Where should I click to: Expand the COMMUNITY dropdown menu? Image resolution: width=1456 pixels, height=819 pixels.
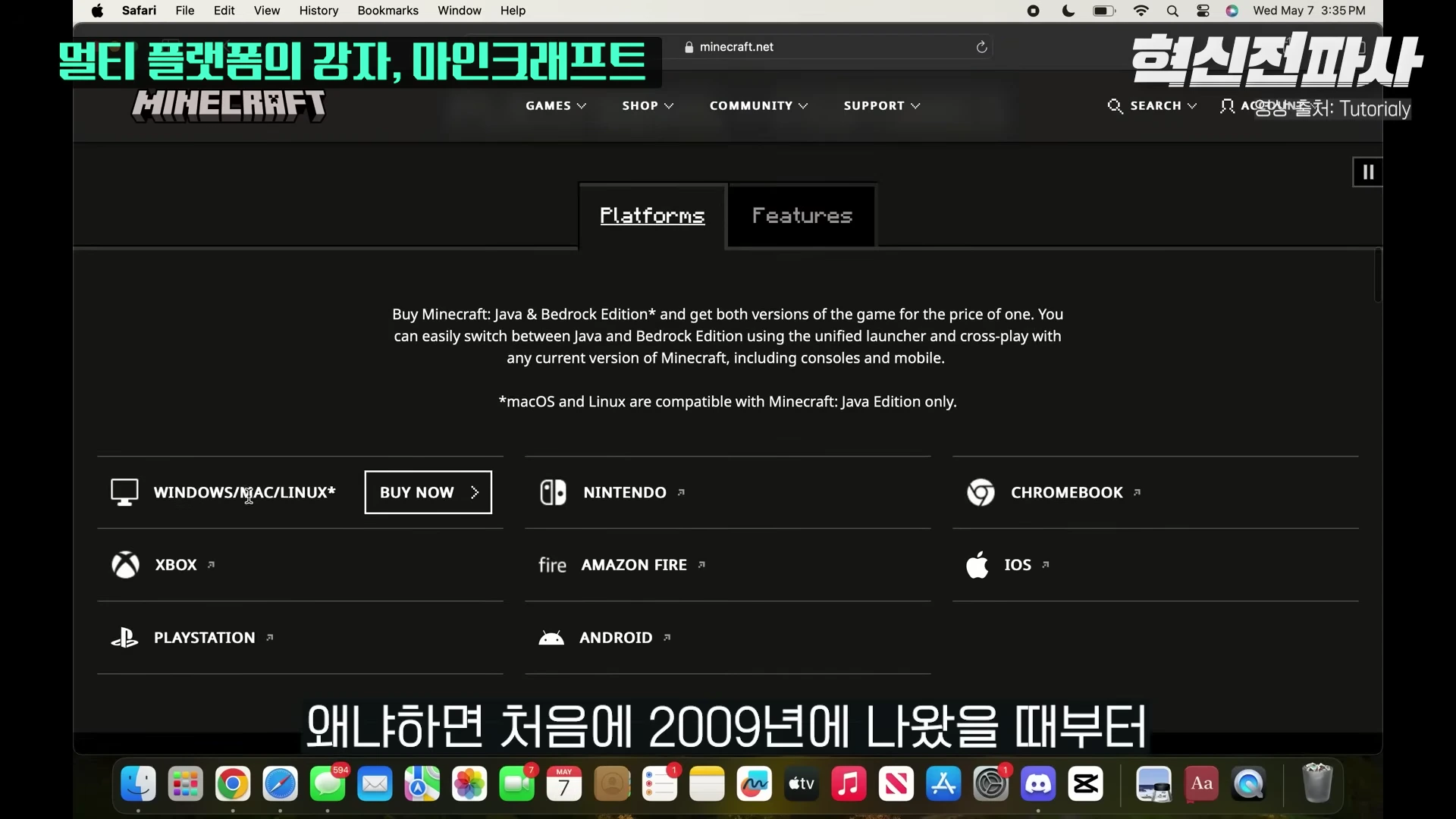[x=758, y=105]
